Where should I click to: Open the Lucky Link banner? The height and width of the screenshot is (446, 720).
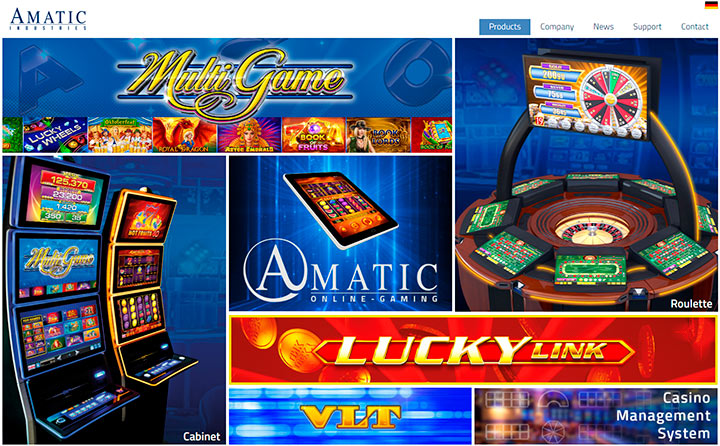[x=473, y=350]
